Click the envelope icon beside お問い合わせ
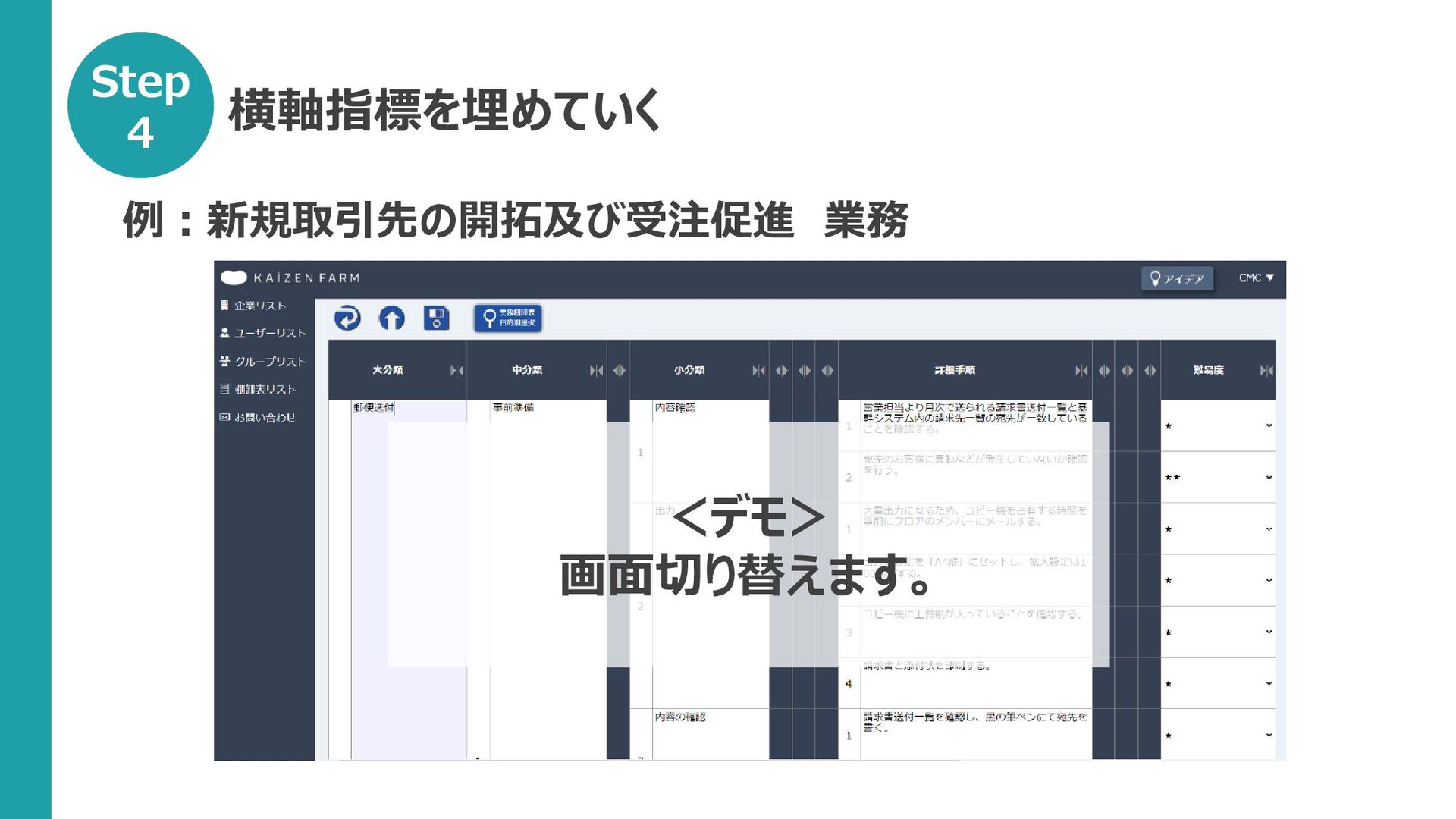The width and height of the screenshot is (1456, 819). click(224, 417)
